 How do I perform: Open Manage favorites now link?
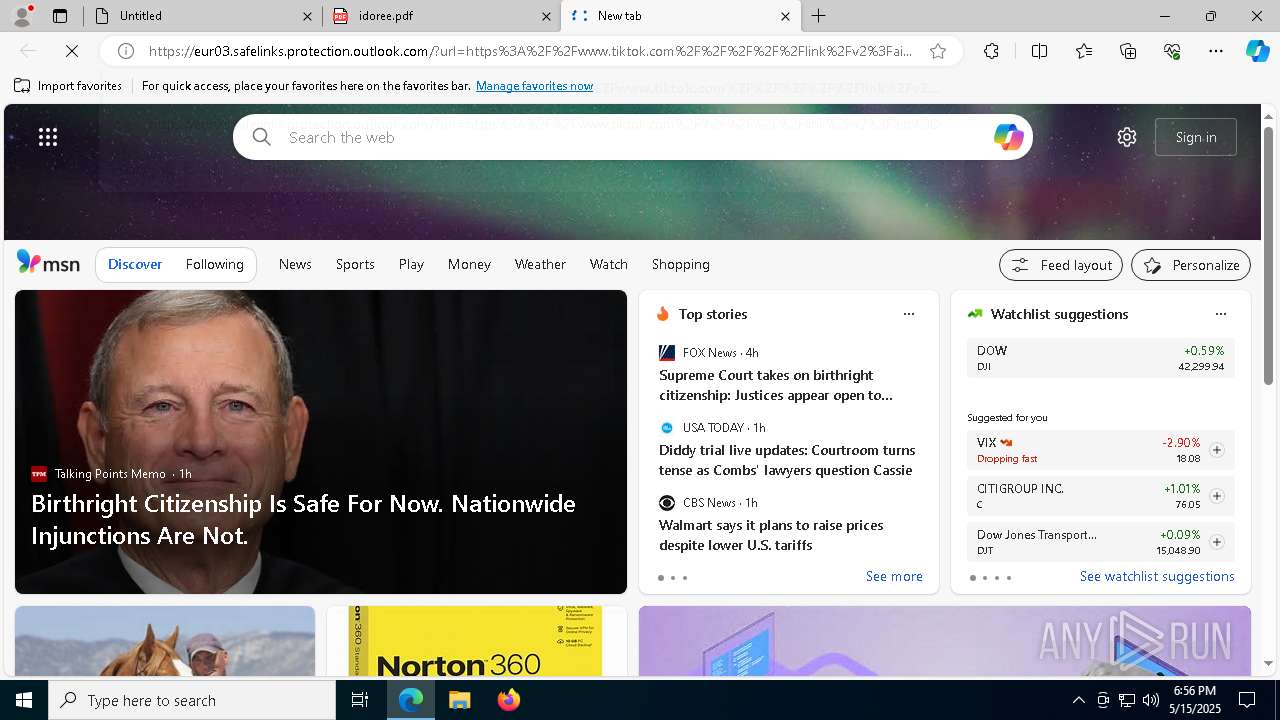coord(535,86)
